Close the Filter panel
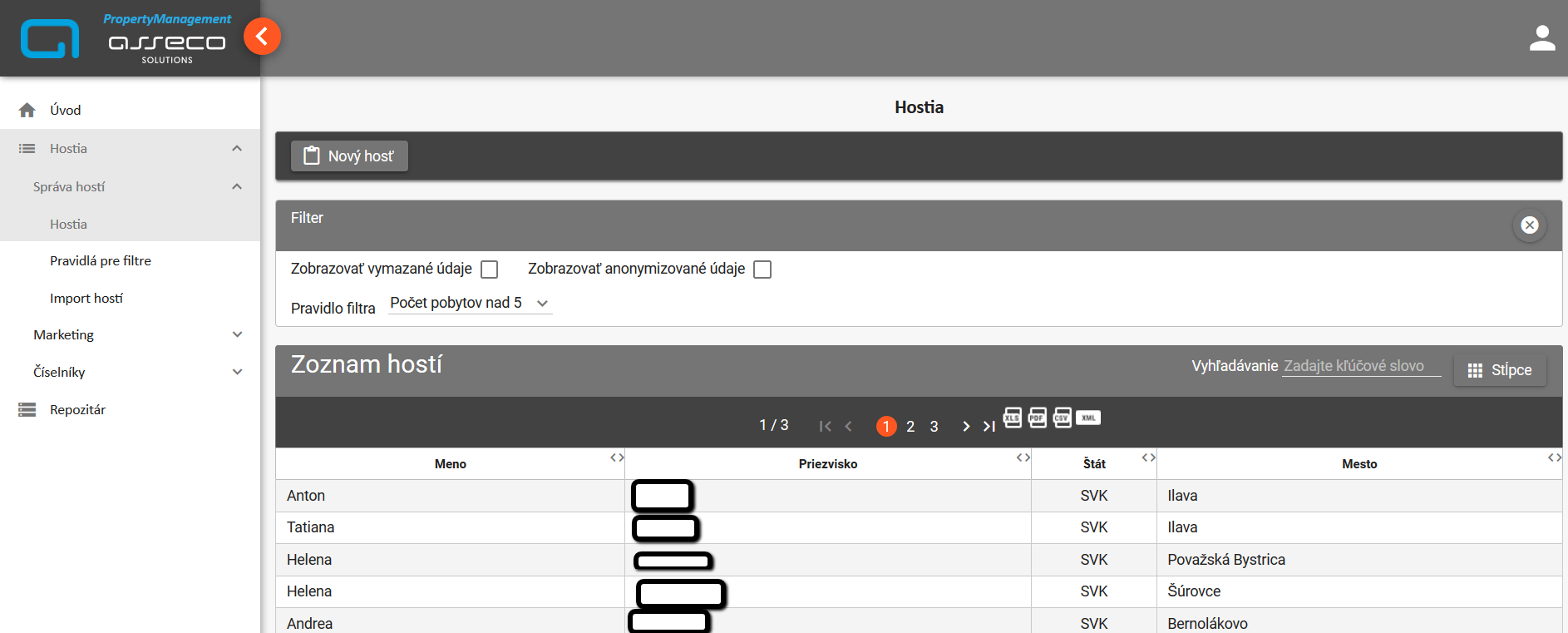 tap(1529, 225)
